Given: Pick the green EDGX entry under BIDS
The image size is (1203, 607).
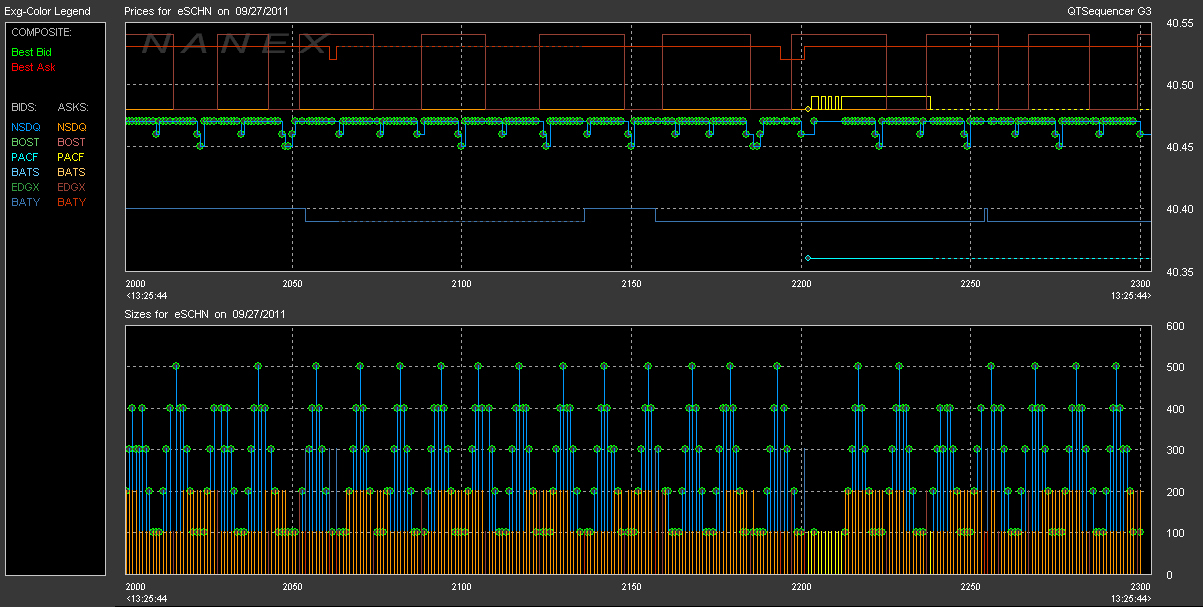Looking at the screenshot, I should pos(26,187).
